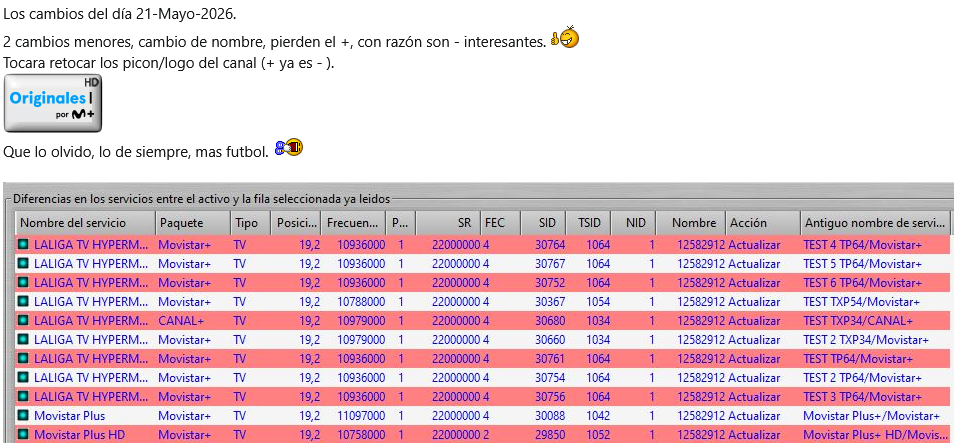Sort by NID column header
This screenshot has width=955, height=444.
tap(633, 223)
